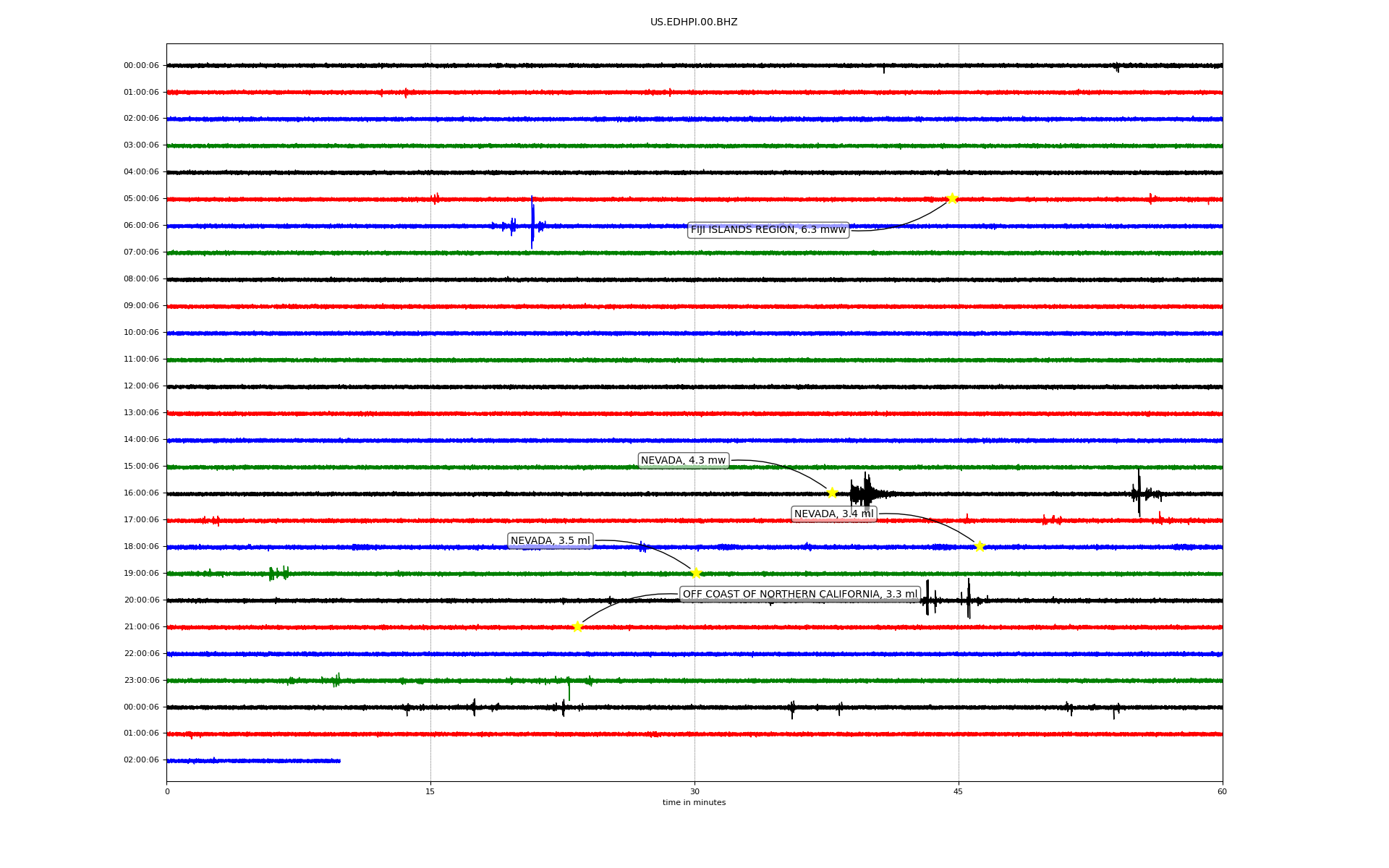The image size is (1389, 868).
Task: Click the US.EDHPI.00.BHZ plot title
Action: tap(694, 22)
